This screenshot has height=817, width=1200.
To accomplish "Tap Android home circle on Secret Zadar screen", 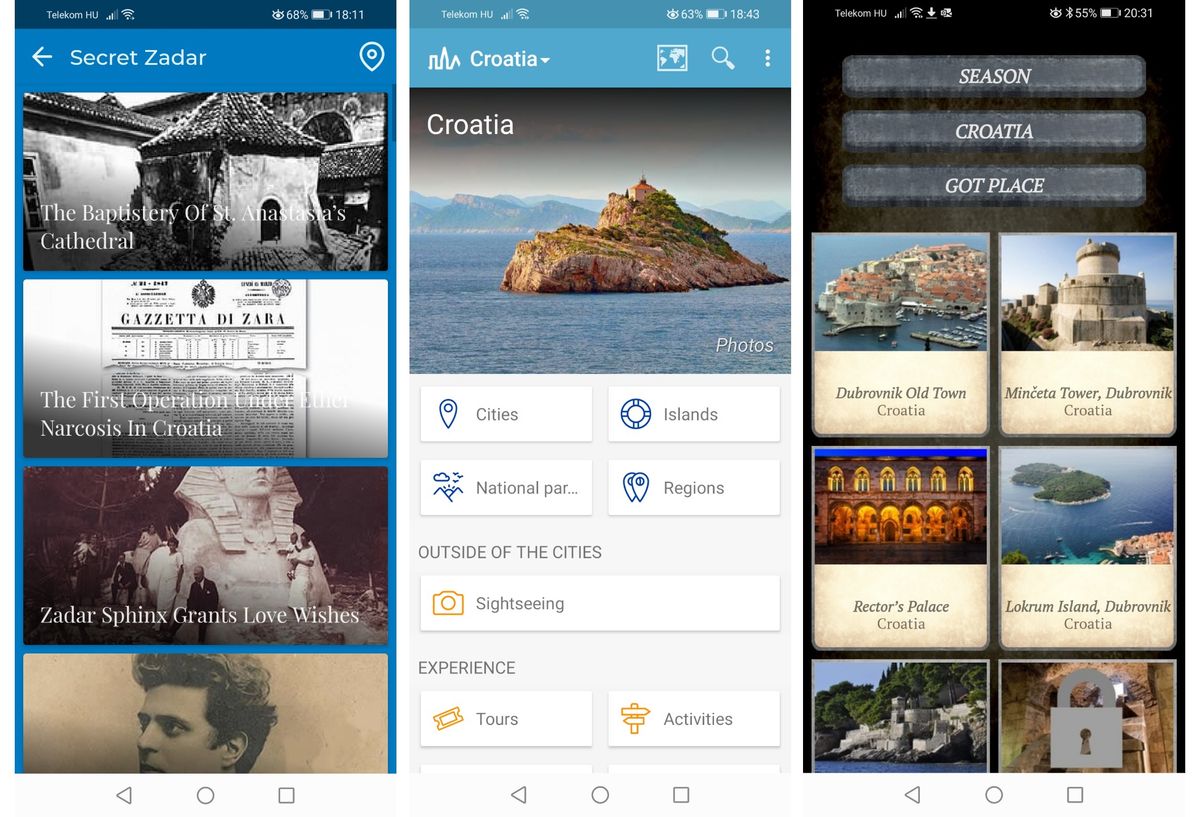I will (205, 795).
